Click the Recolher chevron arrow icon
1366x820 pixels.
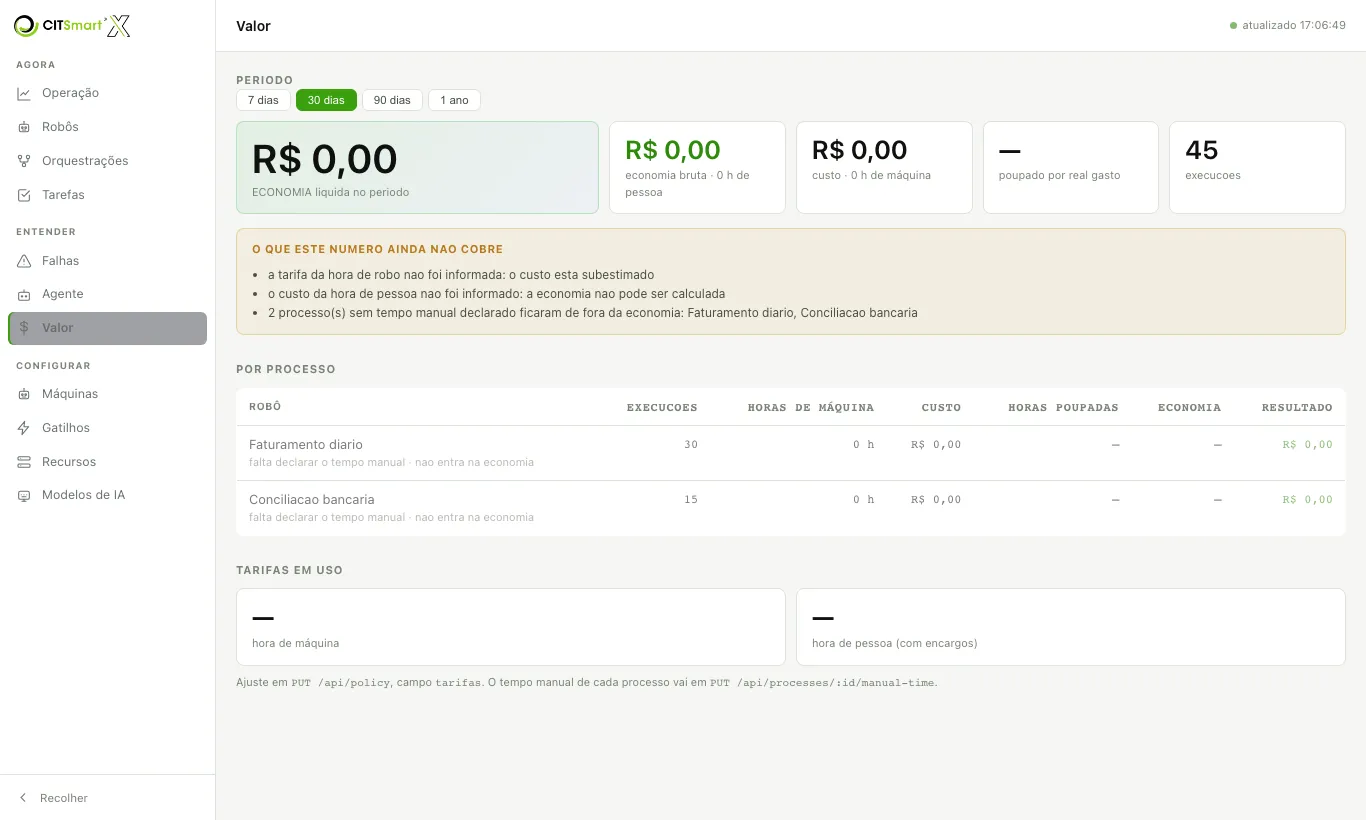(x=23, y=798)
